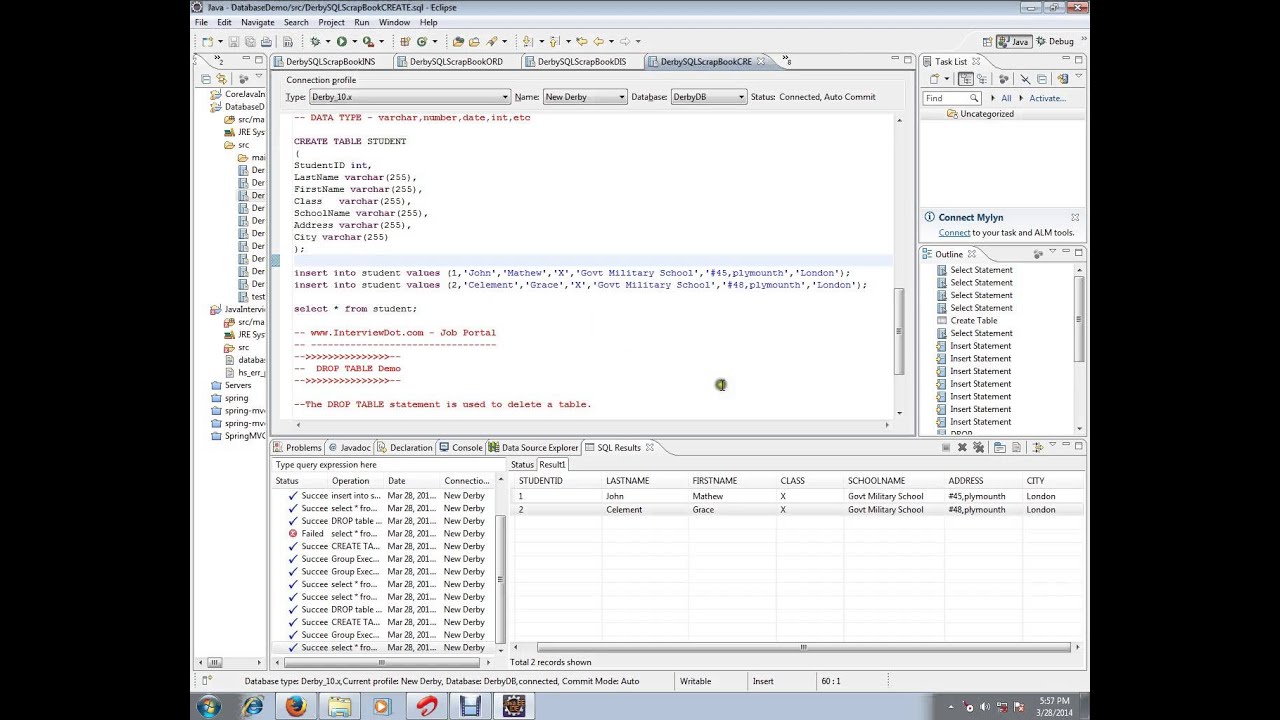
Task: Select the Status tab in SQL Results
Action: point(522,465)
